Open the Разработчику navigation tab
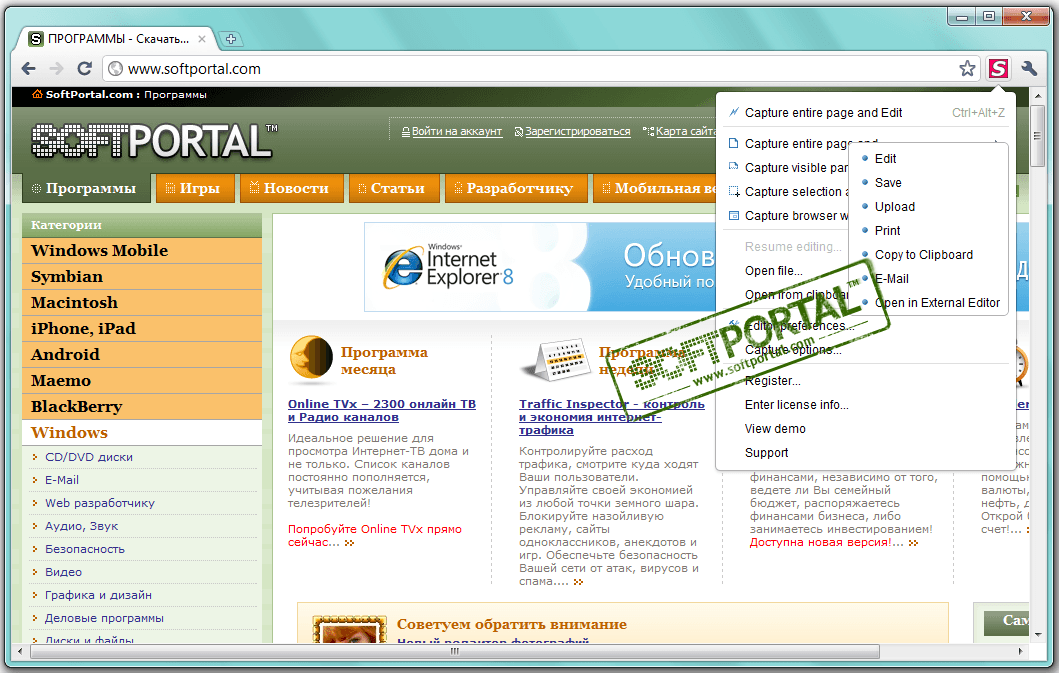 (x=515, y=189)
